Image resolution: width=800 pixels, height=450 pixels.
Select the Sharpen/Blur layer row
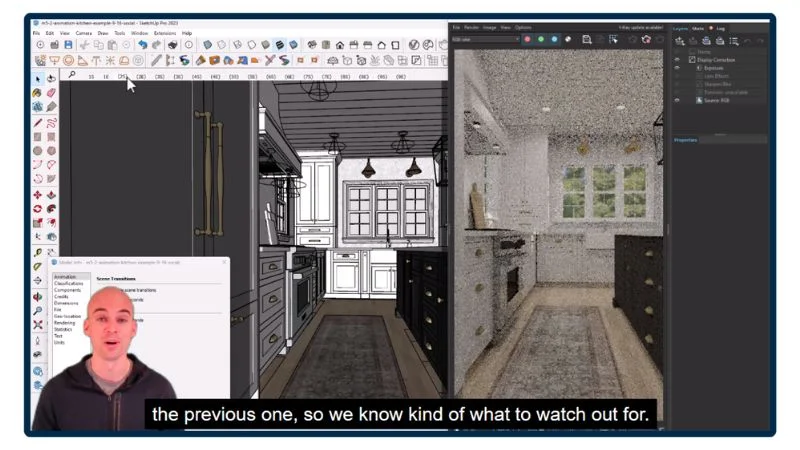point(719,84)
